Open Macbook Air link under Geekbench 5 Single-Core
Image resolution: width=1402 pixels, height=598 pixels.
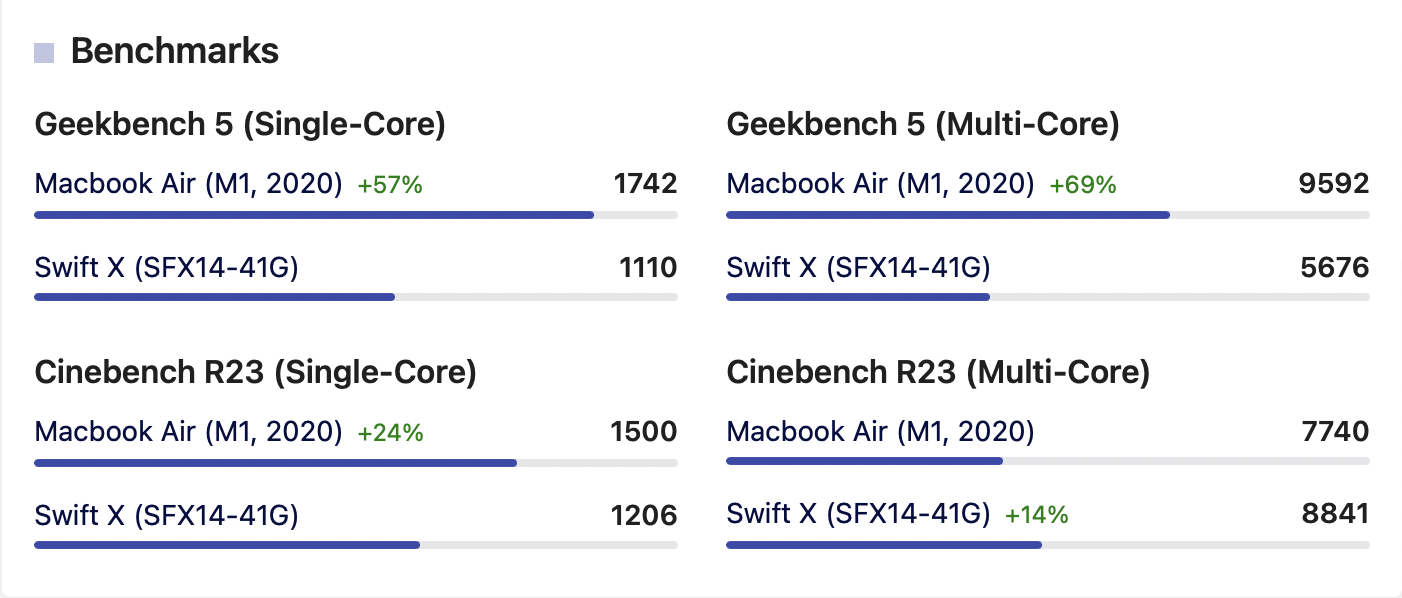188,184
